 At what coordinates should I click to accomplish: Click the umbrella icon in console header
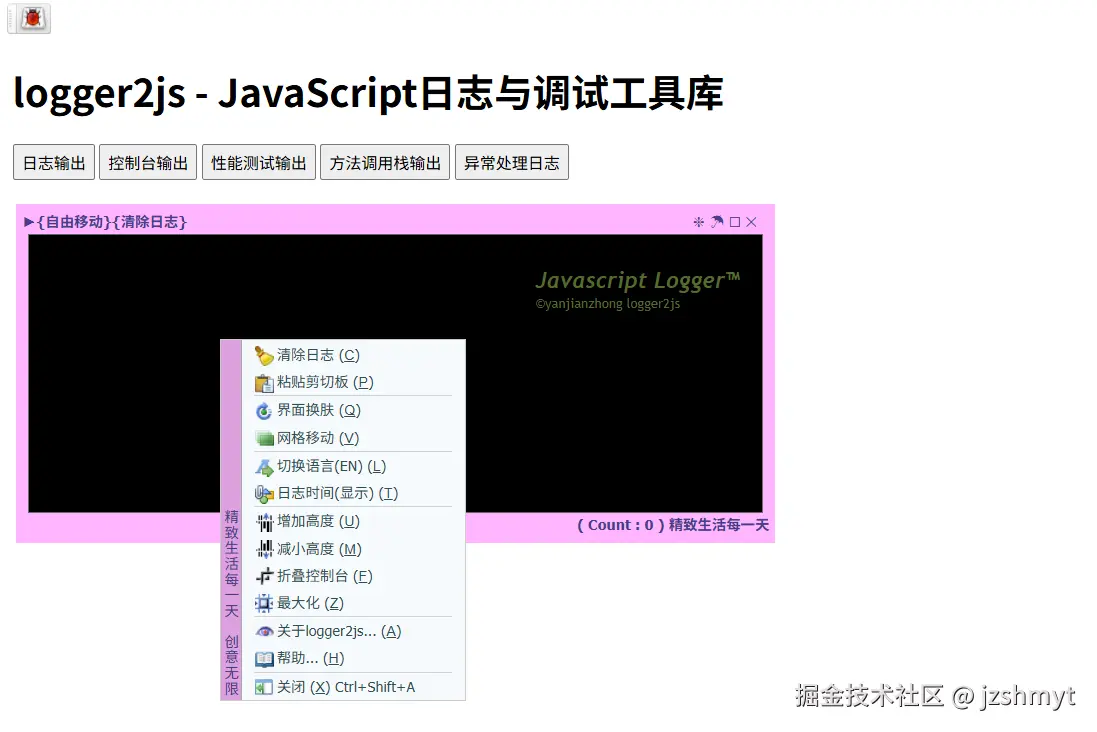click(717, 222)
